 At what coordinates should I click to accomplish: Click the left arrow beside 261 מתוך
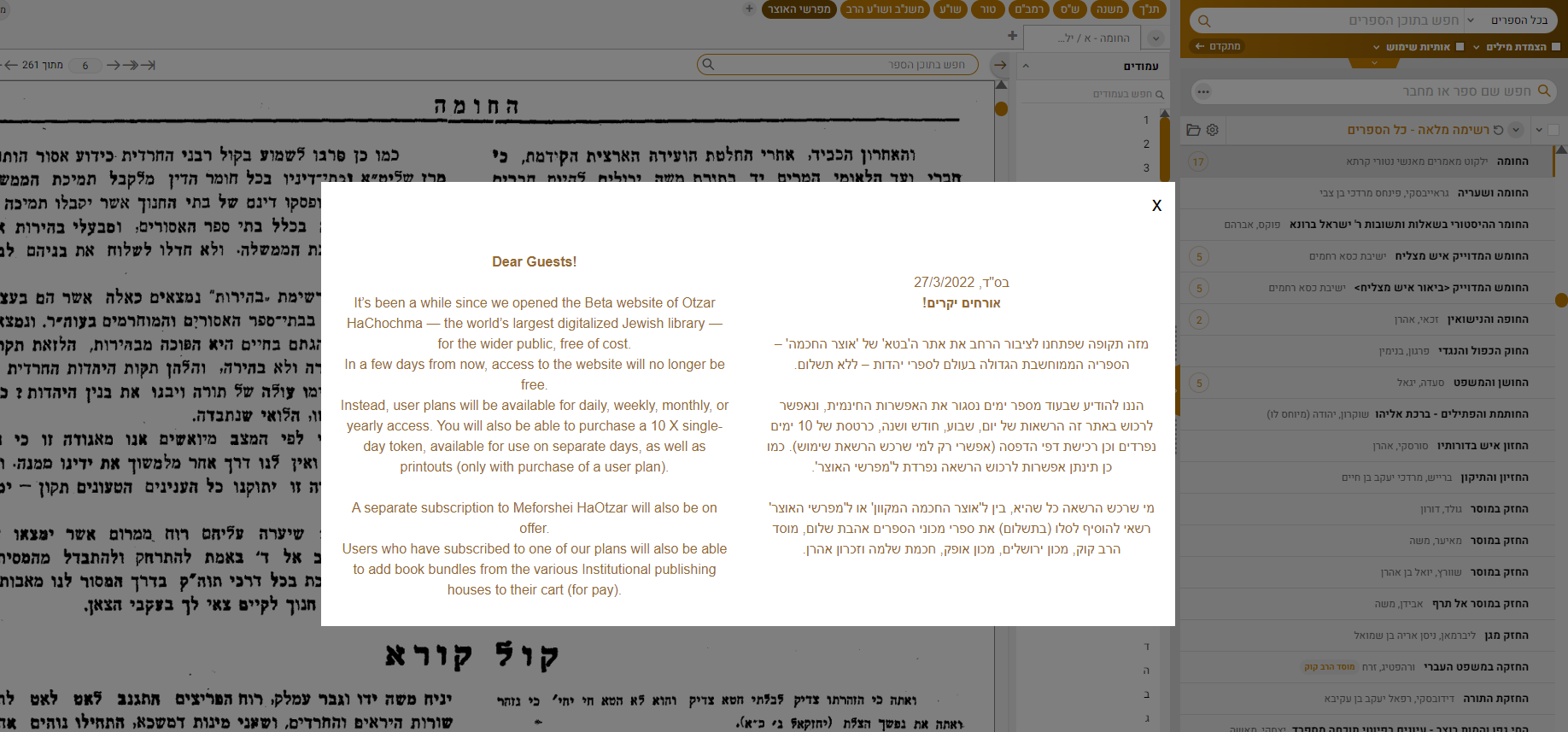11,65
